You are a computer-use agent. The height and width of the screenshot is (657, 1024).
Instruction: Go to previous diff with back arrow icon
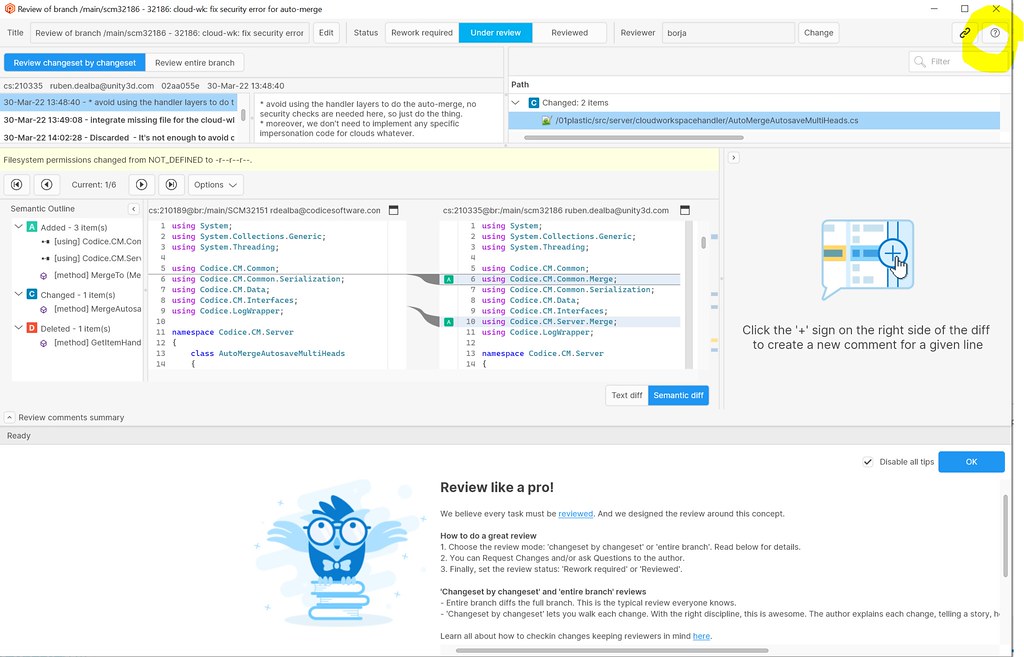[x=46, y=184]
